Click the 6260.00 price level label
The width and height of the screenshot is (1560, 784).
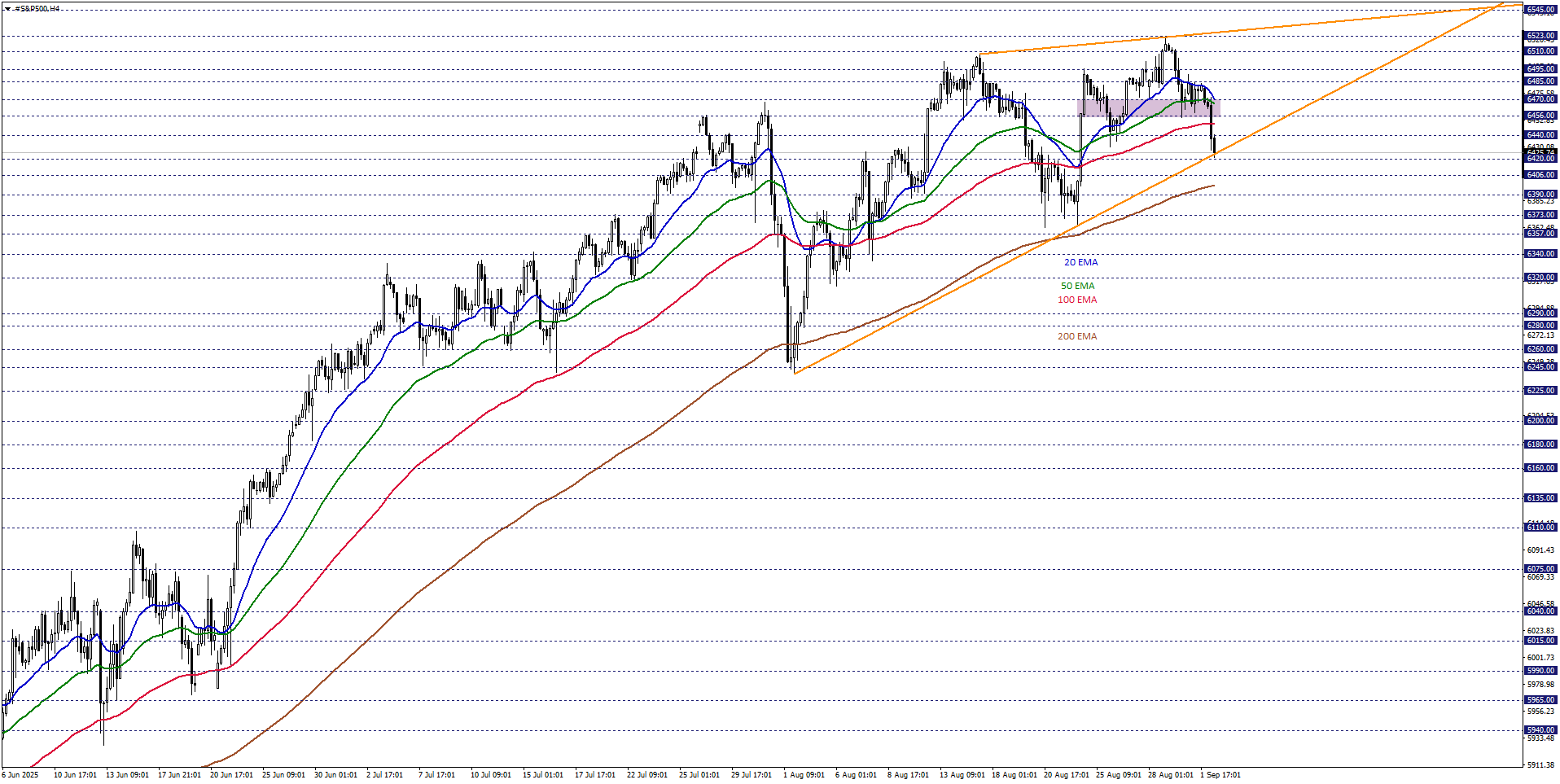(1540, 349)
